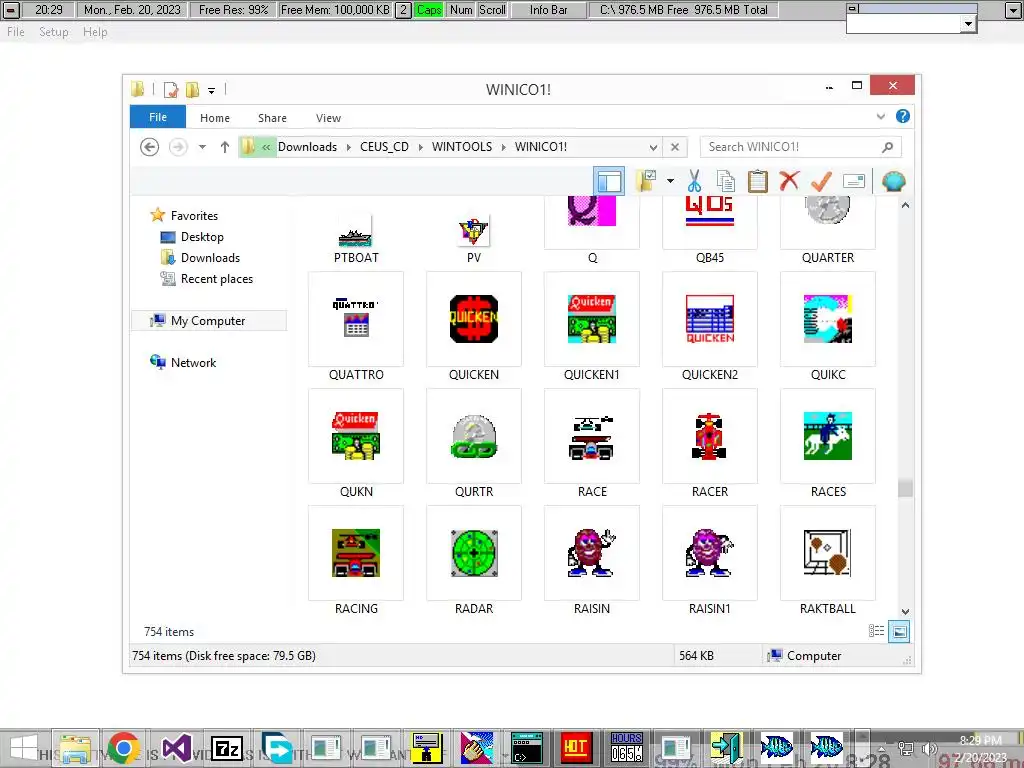Open Google Chrome from the taskbar
Viewport: 1024px width, 768px height.
[x=124, y=748]
